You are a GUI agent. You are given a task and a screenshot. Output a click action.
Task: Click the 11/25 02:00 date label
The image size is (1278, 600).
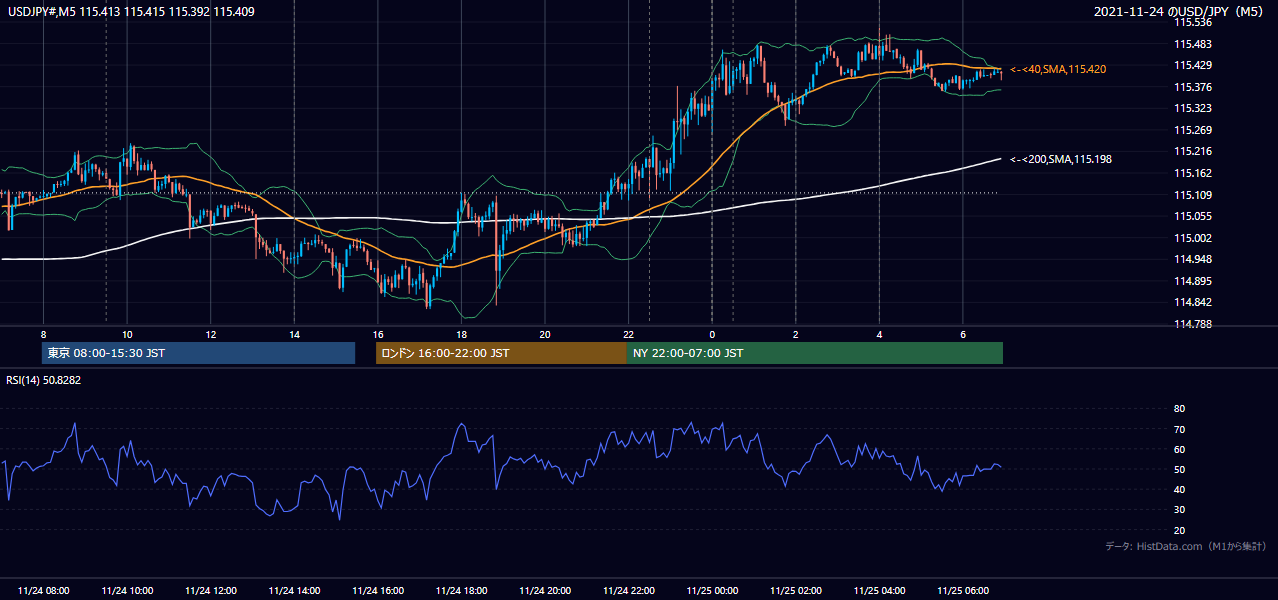[795, 591]
